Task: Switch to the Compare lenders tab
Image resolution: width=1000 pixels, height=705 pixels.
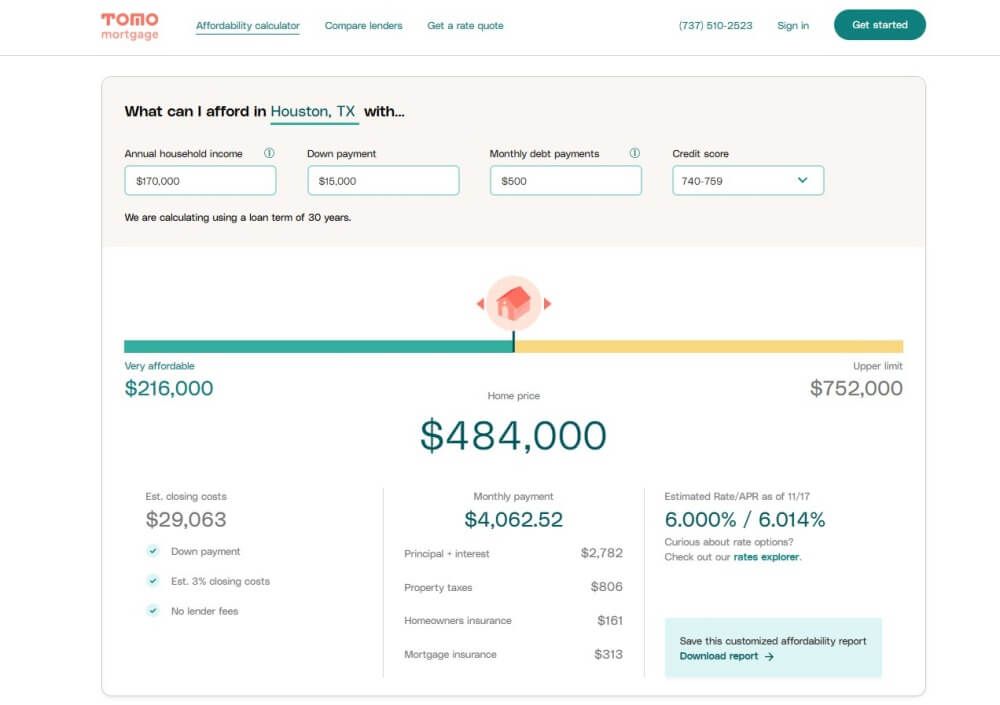Action: (363, 26)
